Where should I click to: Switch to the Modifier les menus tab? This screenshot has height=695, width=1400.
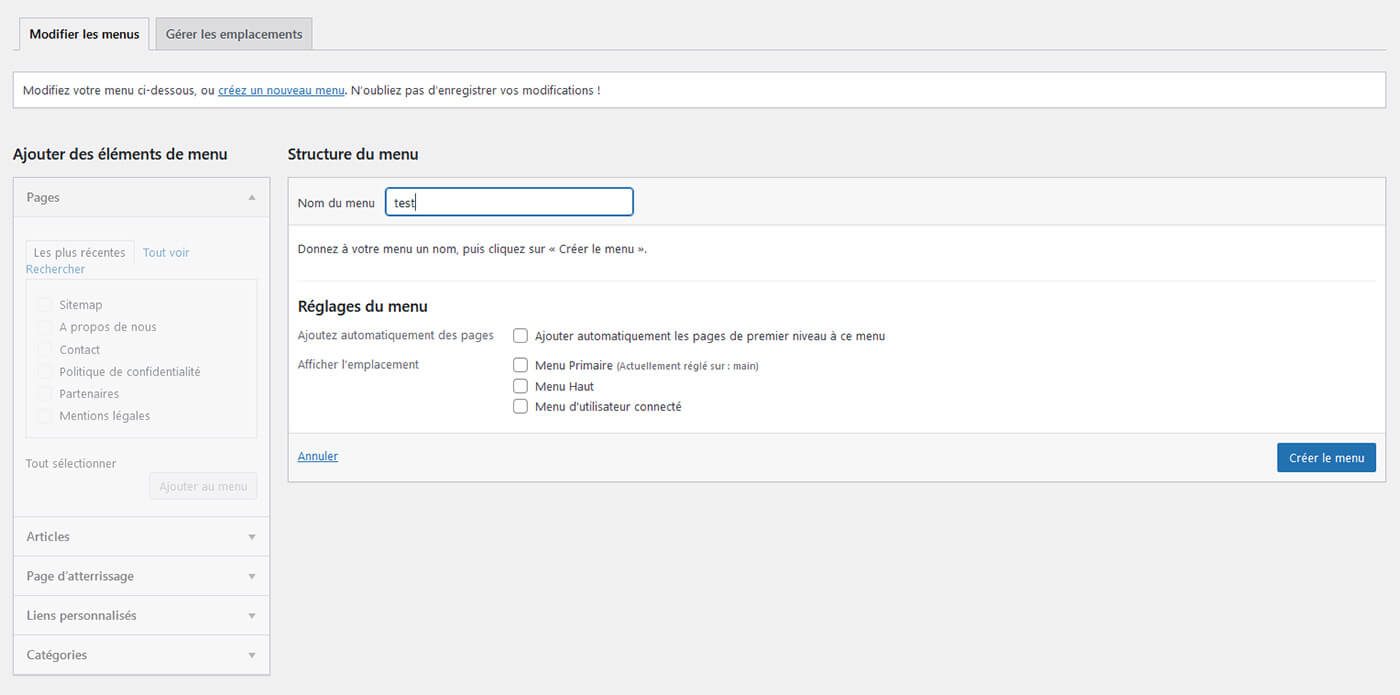[84, 34]
